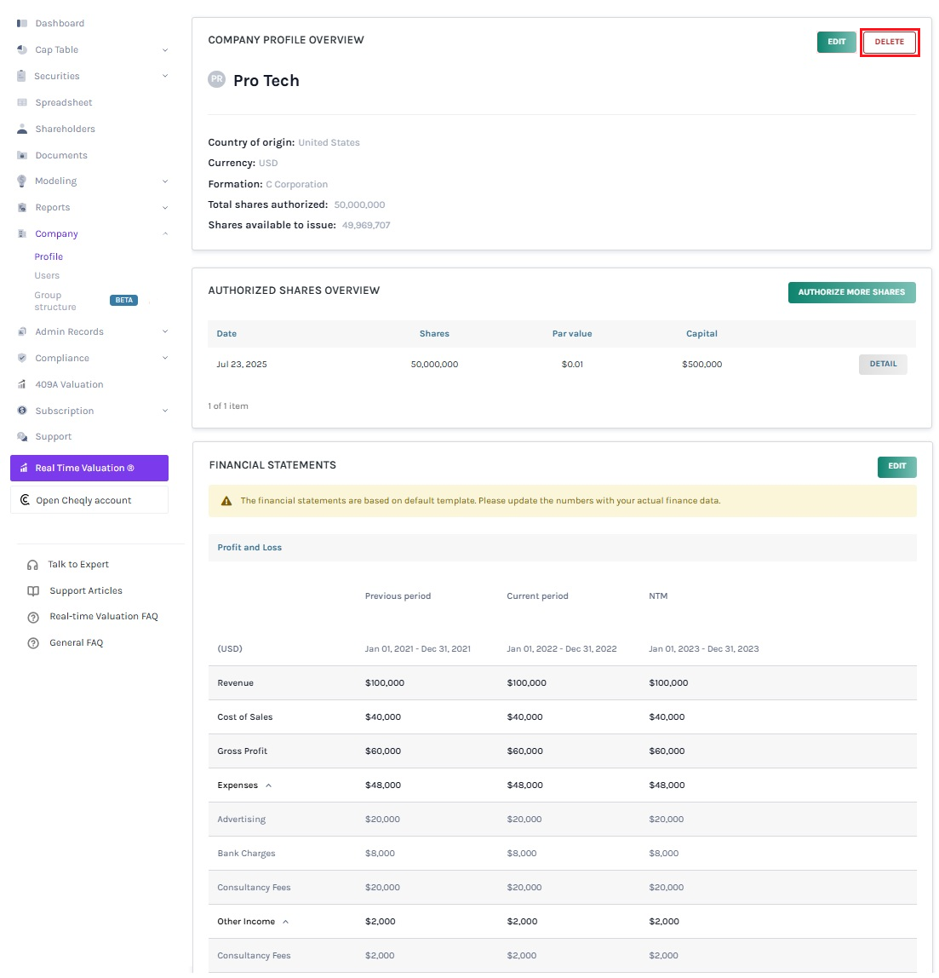Click the Spreadsheet grid icon
Screen dimensions: 939x978
click(22, 102)
